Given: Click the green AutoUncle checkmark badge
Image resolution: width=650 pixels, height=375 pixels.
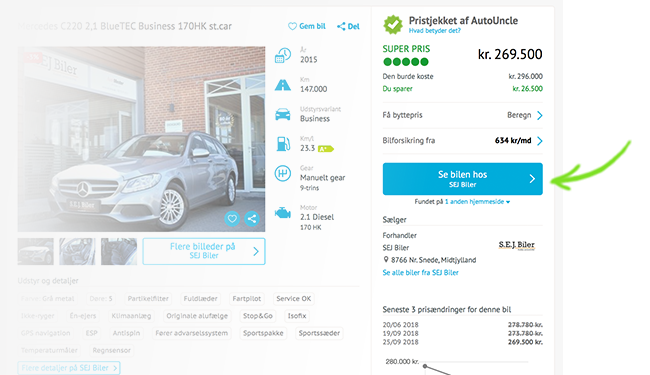Looking at the screenshot, I should click(393, 24).
